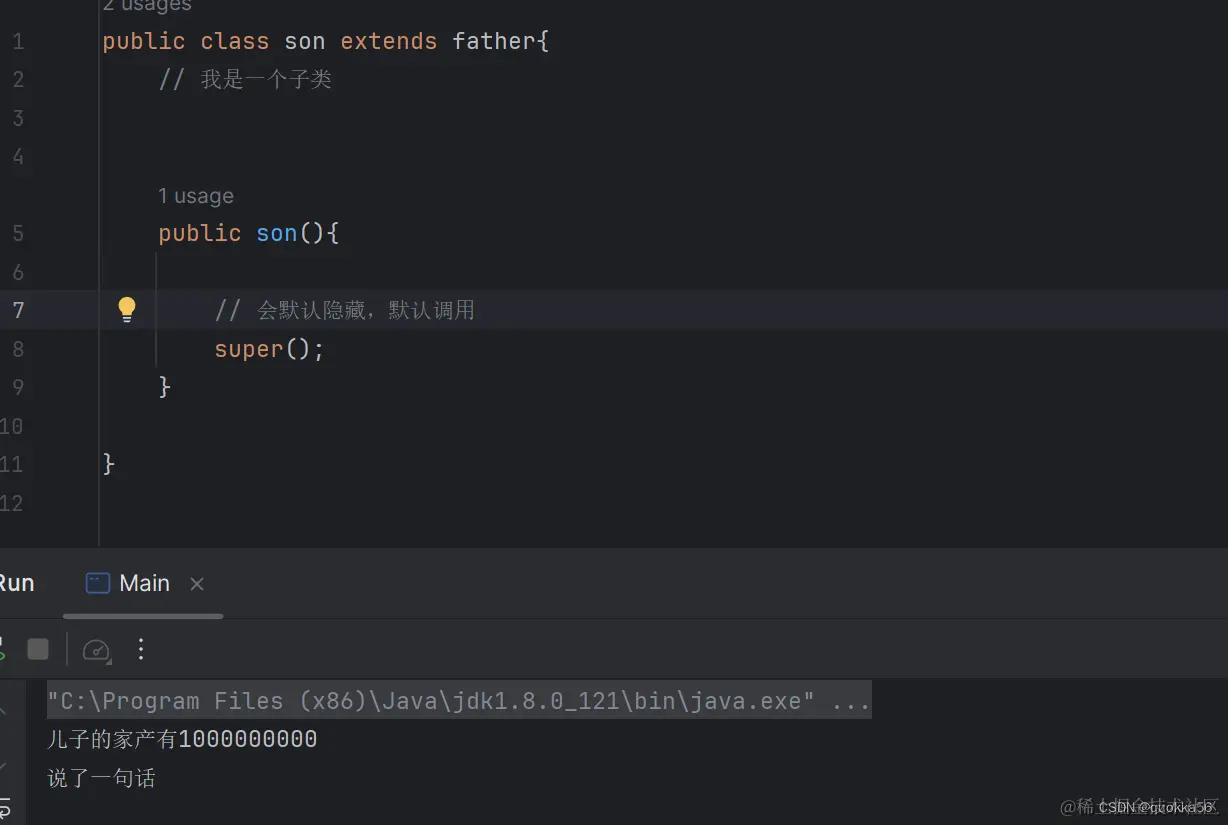This screenshot has height=825, width=1228.
Task: Stop the running Main process
Action: 38,650
